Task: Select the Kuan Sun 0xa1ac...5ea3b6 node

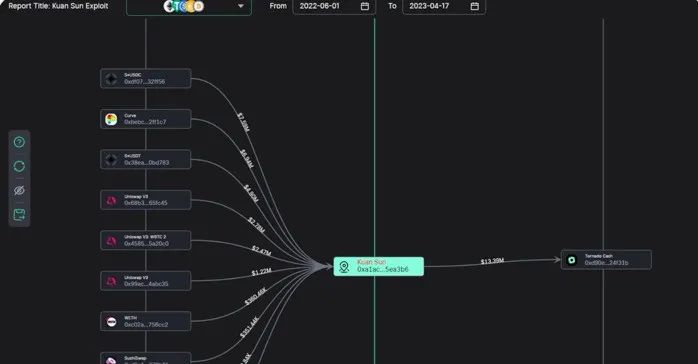Action: (379, 267)
